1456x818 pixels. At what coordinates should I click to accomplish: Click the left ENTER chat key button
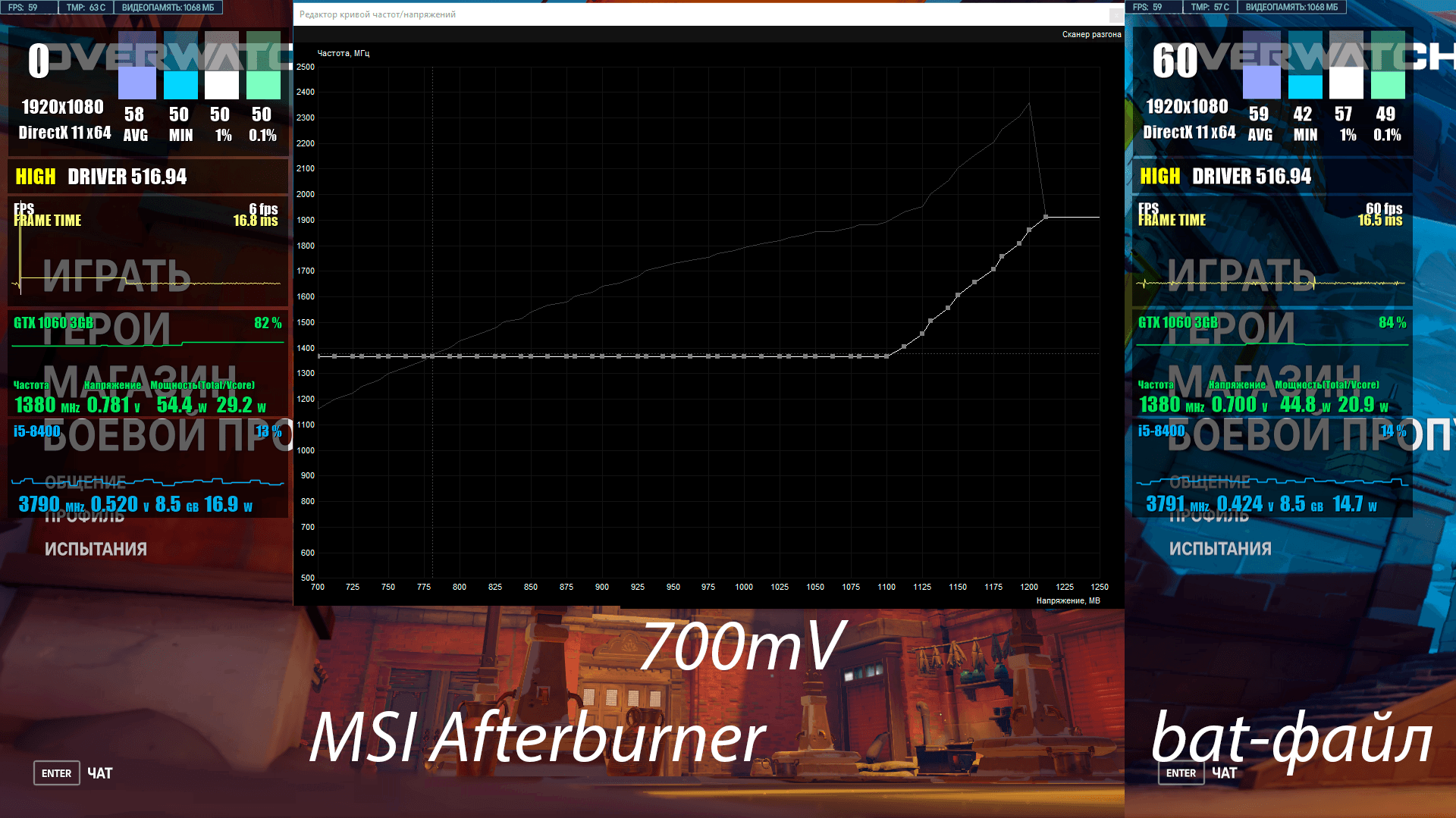coord(57,773)
